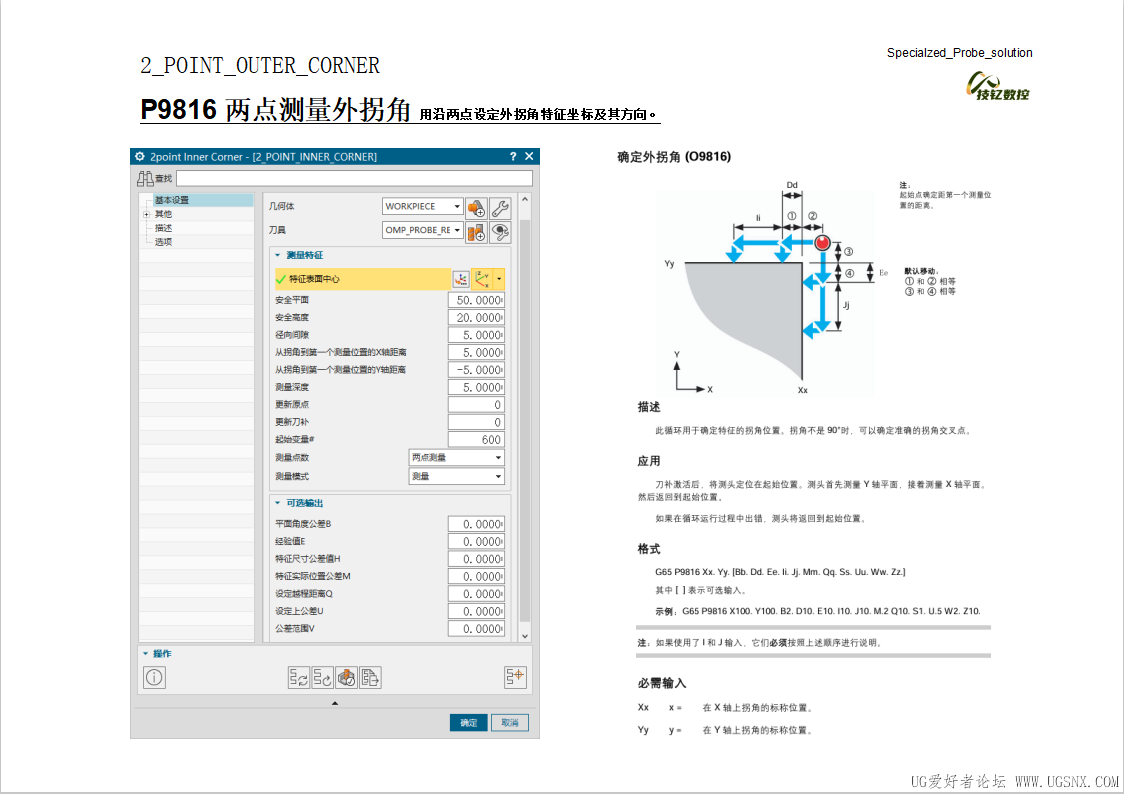Viewport: 1124px width, 794px height.
Task: Click the information icon under 操作
Action: (x=154, y=677)
